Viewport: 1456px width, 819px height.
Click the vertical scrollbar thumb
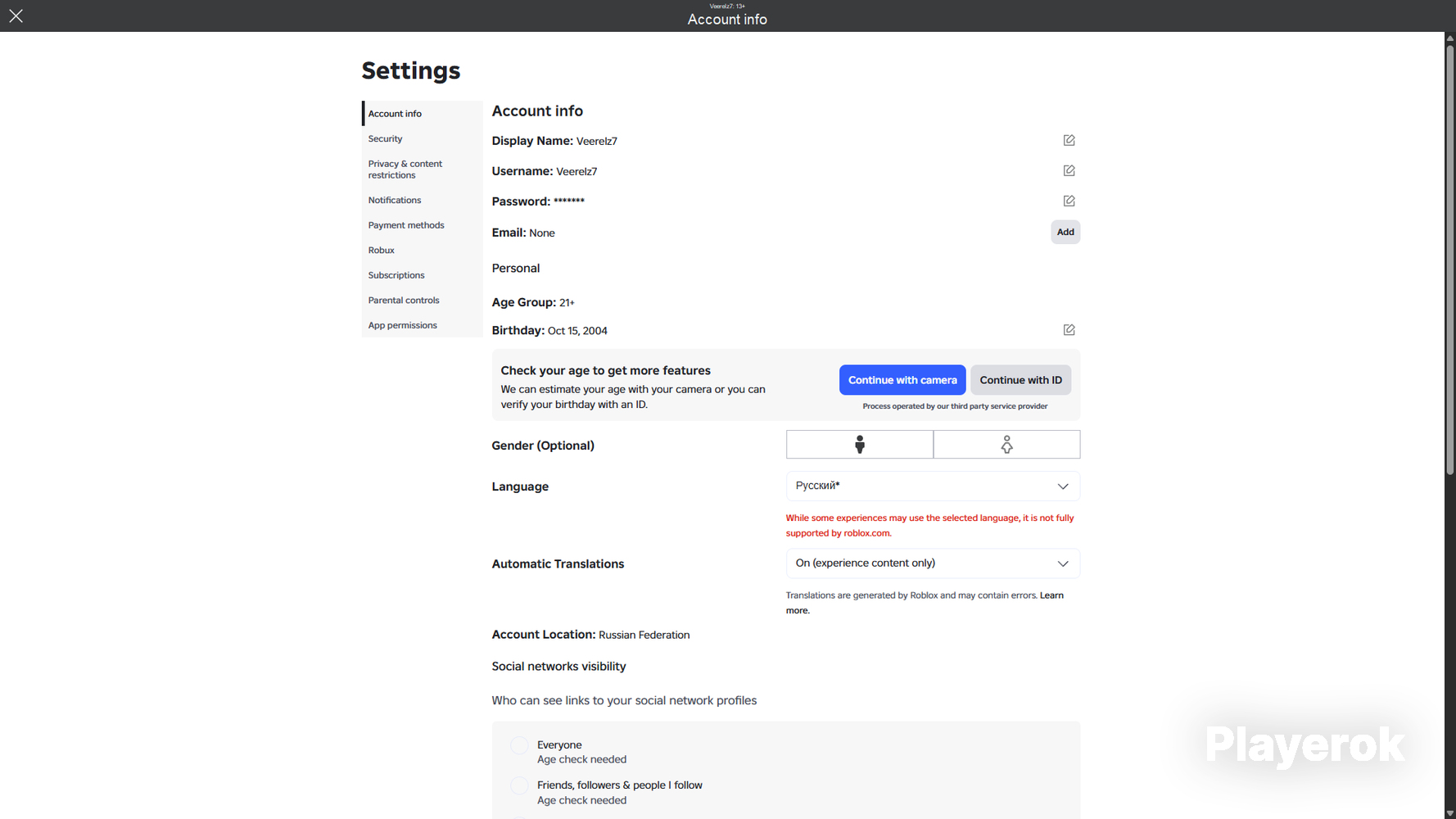(1449, 258)
